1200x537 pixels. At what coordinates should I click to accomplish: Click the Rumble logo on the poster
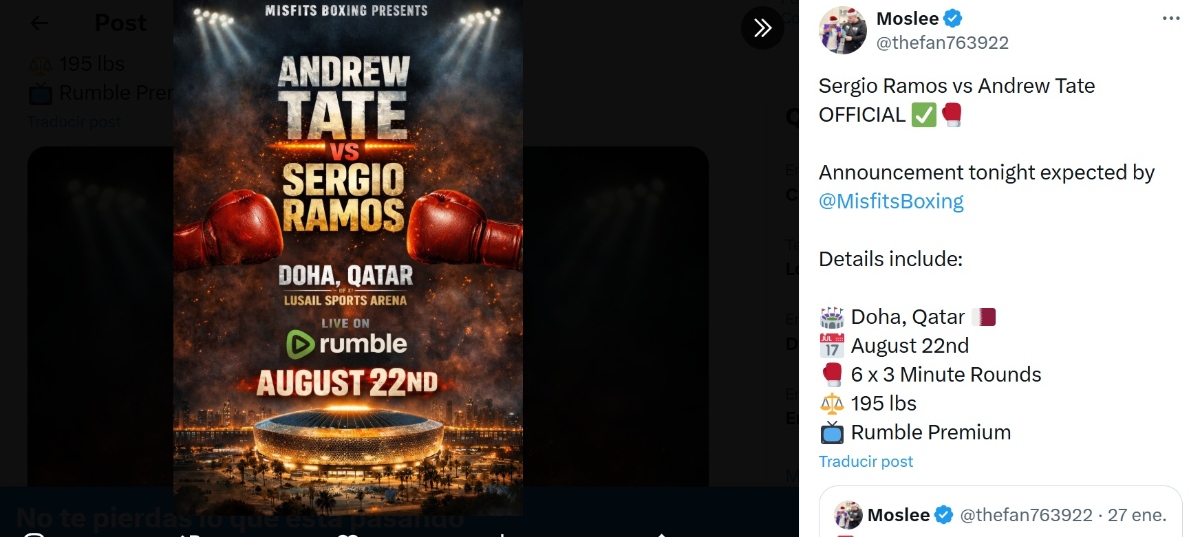pos(347,344)
